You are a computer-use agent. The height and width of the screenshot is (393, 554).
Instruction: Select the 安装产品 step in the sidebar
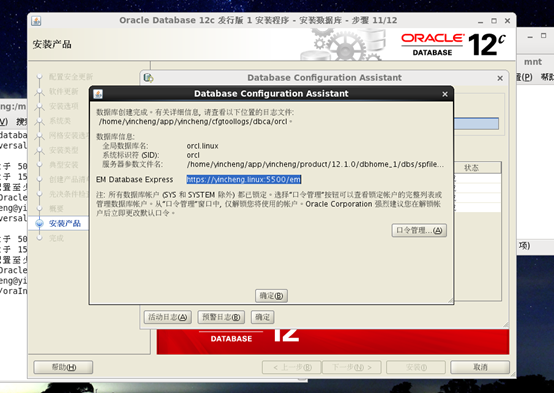(x=65, y=223)
